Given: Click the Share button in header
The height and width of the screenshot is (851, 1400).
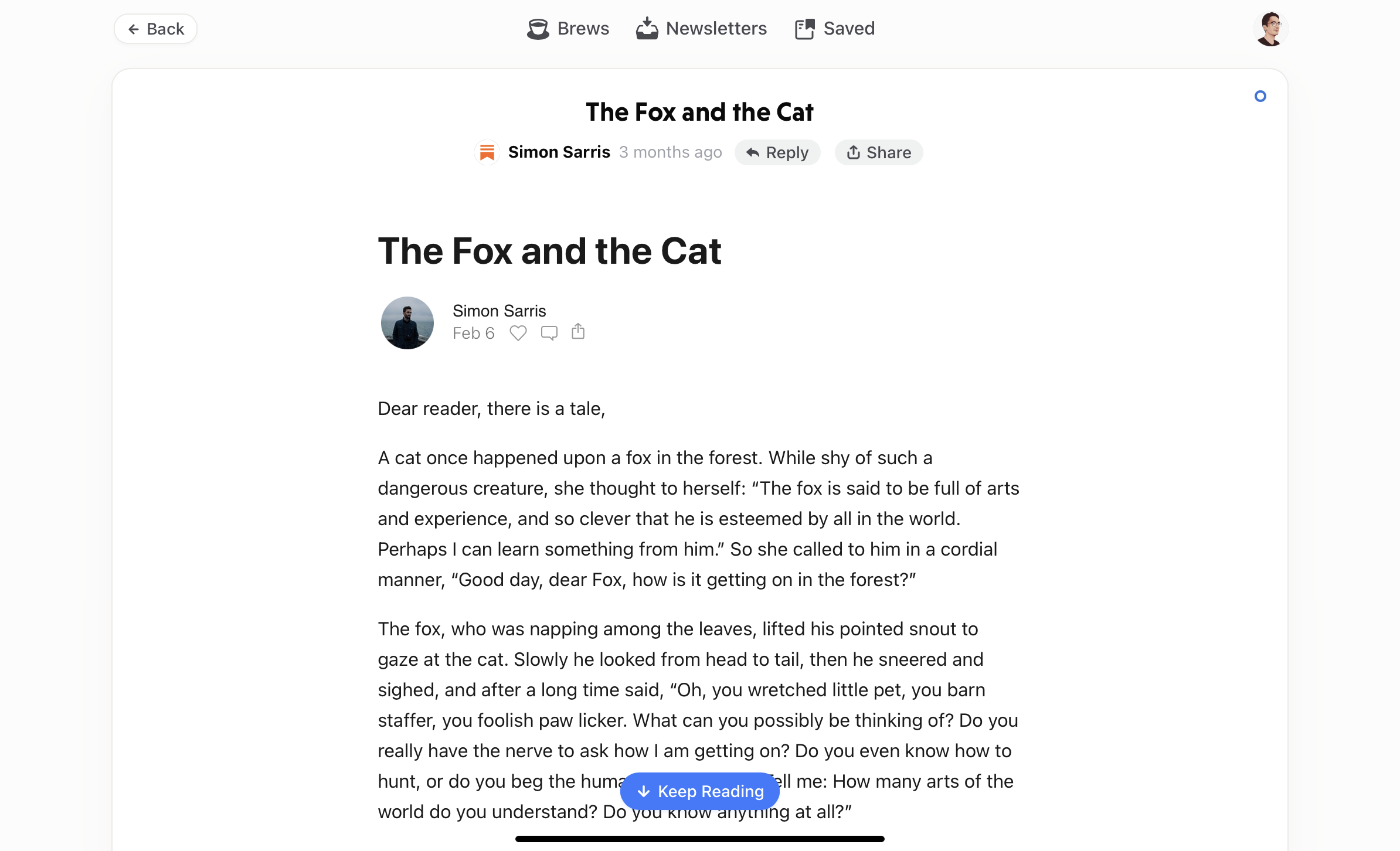Looking at the screenshot, I should pos(878,152).
